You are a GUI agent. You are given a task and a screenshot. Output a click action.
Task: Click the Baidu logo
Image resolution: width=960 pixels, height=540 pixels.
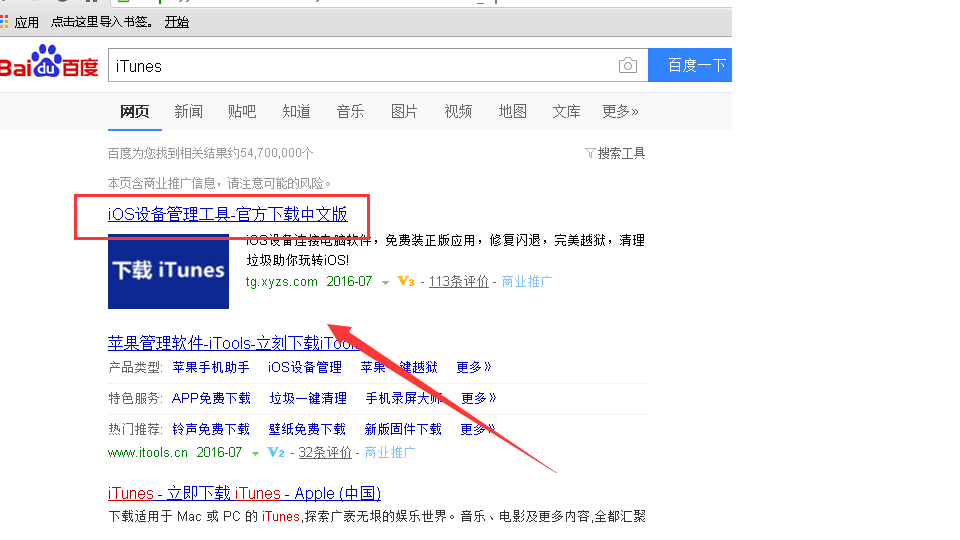[x=49, y=61]
